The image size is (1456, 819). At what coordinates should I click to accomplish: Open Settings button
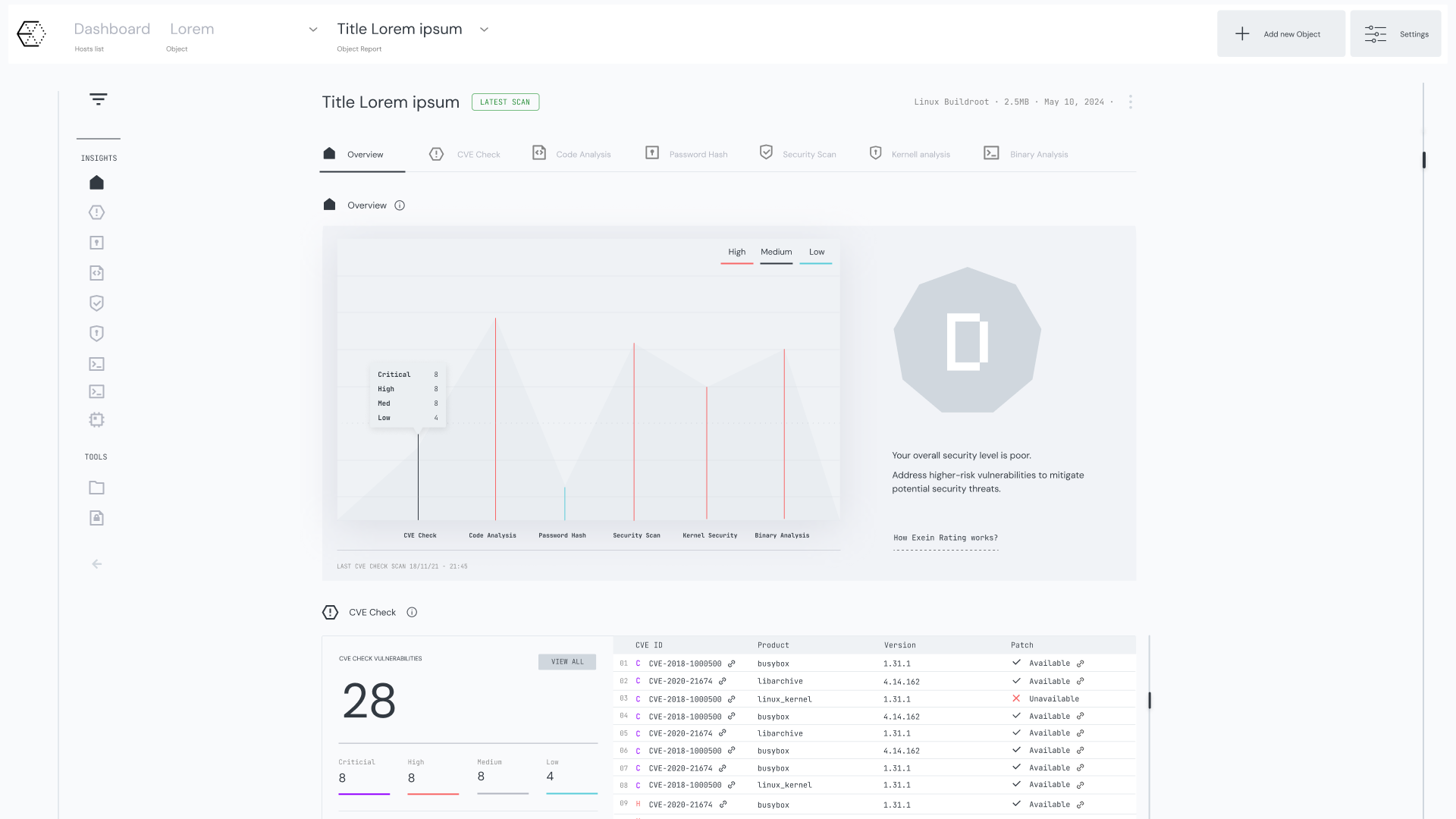point(1395,34)
